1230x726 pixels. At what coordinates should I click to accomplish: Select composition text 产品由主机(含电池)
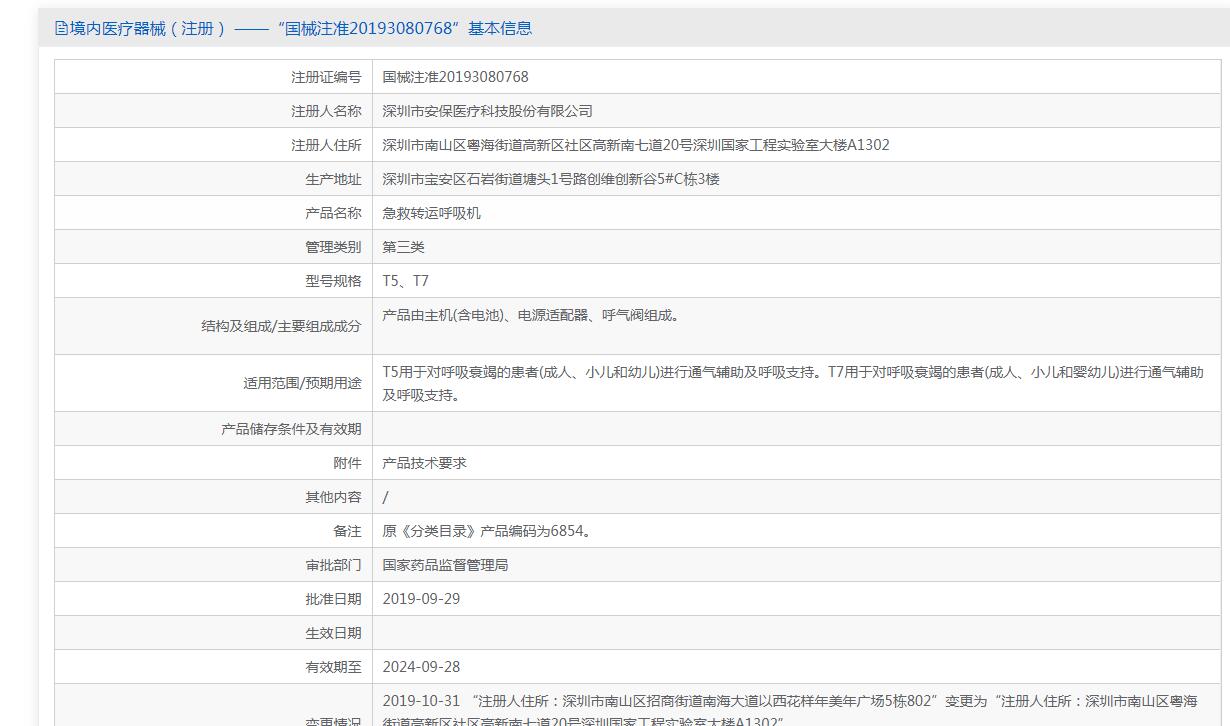click(x=531, y=315)
